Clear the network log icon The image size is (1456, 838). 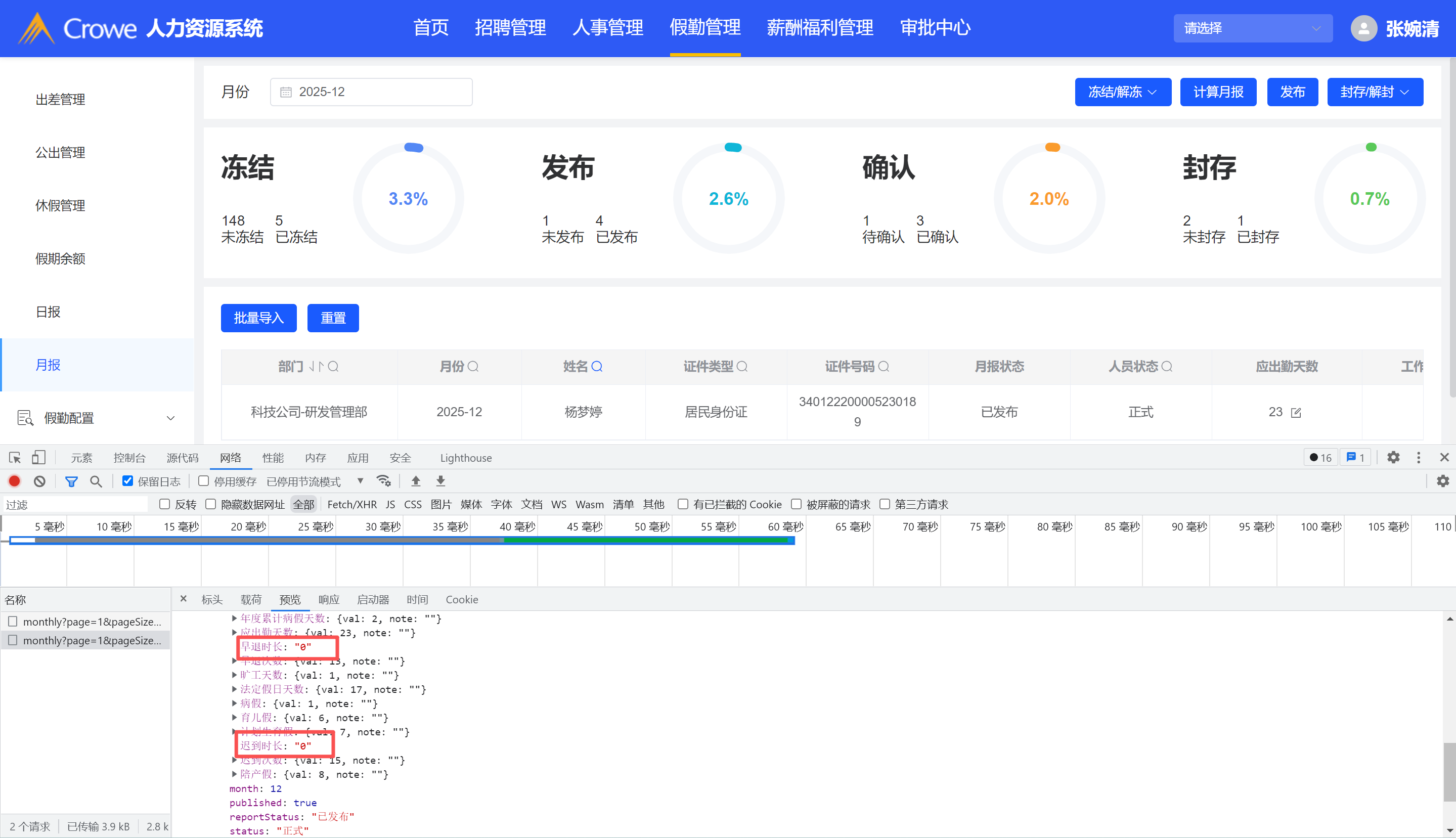click(39, 481)
